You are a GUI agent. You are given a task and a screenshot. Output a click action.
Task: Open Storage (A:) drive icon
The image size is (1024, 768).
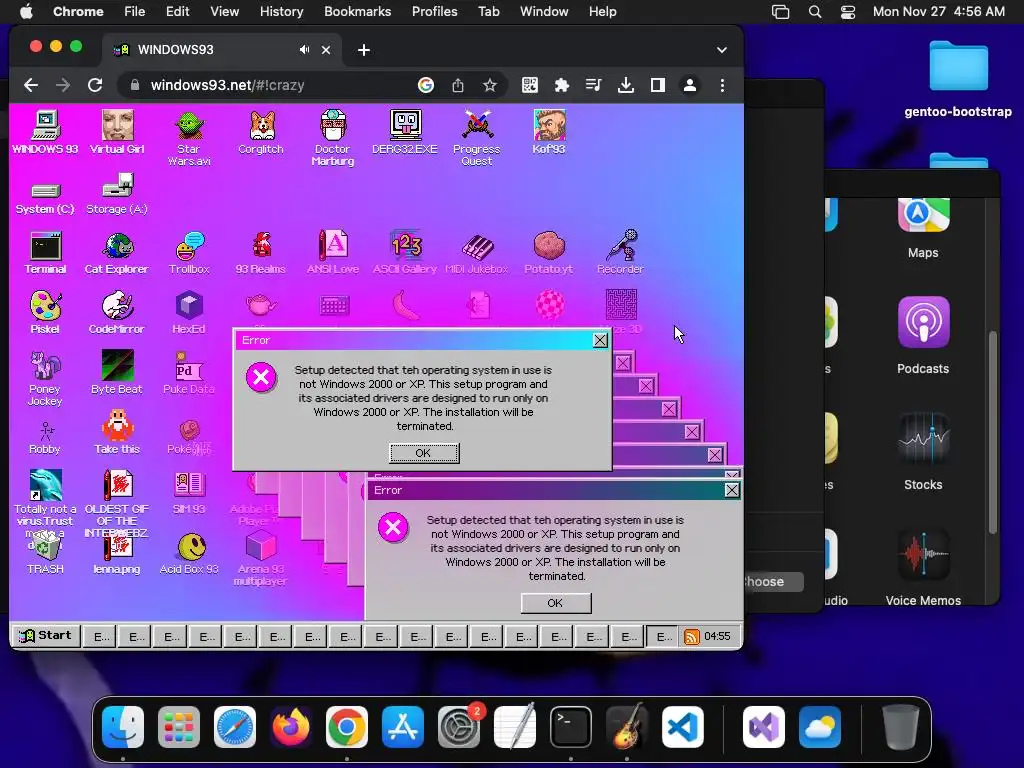pos(117,195)
